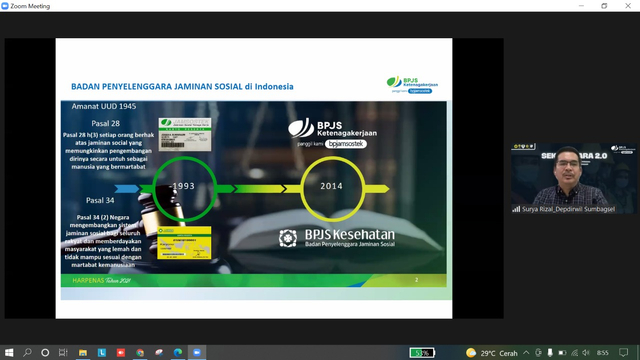
Task: Click the blue L app taskbar icon
Action: click(102, 353)
